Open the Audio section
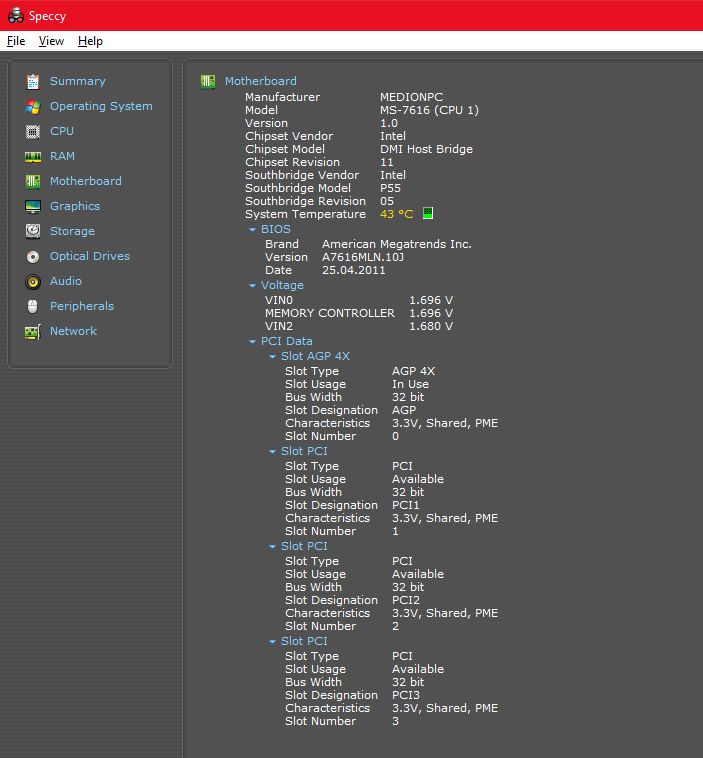The height and width of the screenshot is (758, 703). (x=66, y=281)
